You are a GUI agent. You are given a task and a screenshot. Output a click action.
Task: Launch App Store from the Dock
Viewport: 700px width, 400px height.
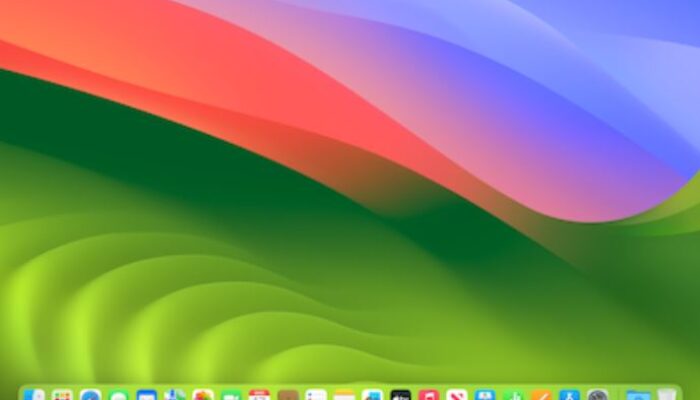(570, 395)
